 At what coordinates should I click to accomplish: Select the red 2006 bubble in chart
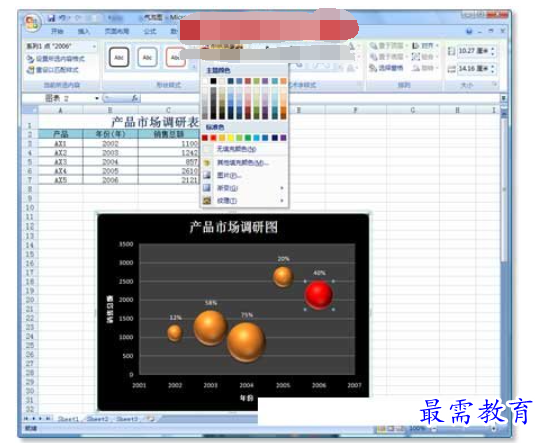[319, 295]
